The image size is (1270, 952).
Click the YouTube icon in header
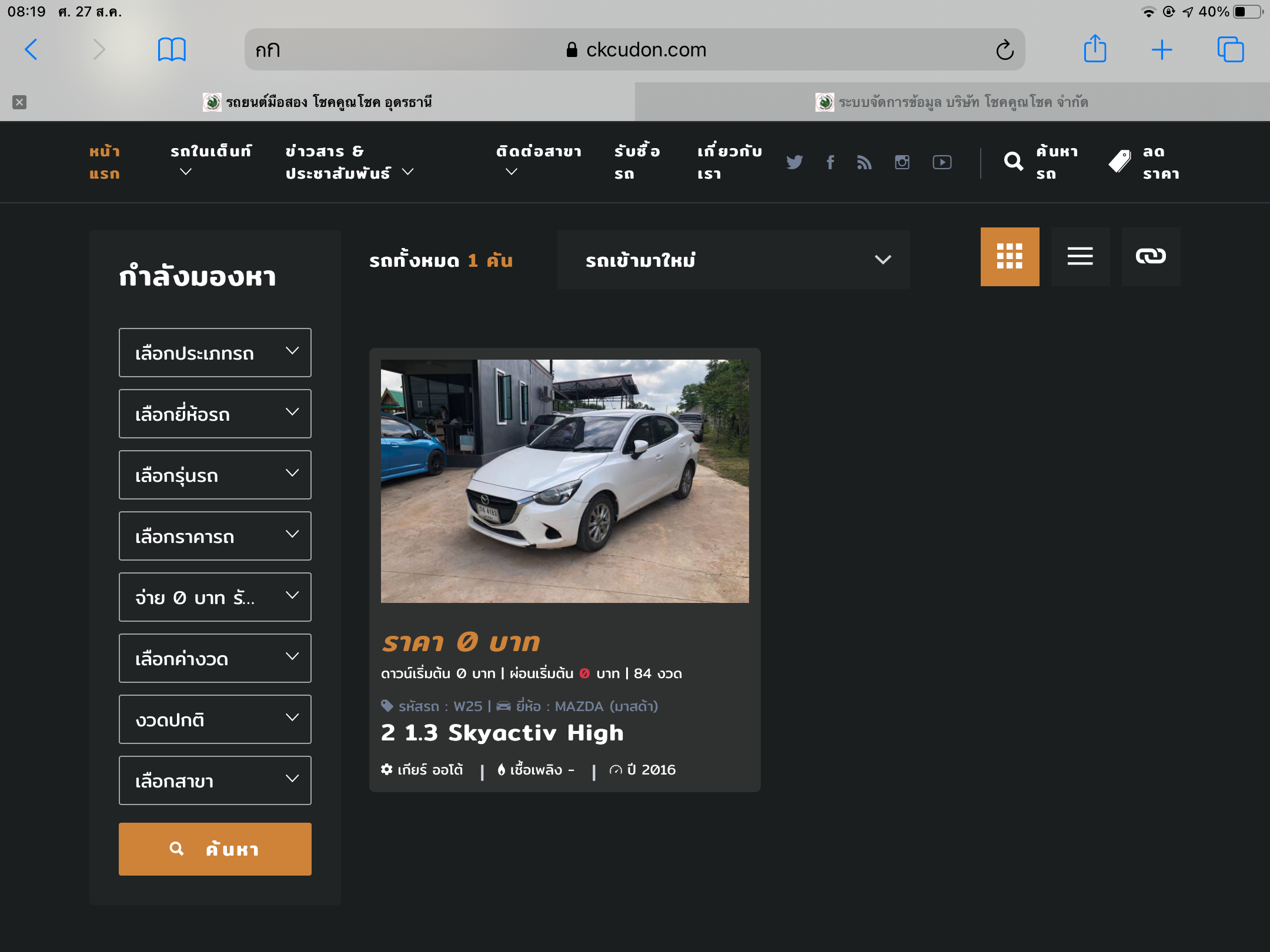[x=942, y=162]
